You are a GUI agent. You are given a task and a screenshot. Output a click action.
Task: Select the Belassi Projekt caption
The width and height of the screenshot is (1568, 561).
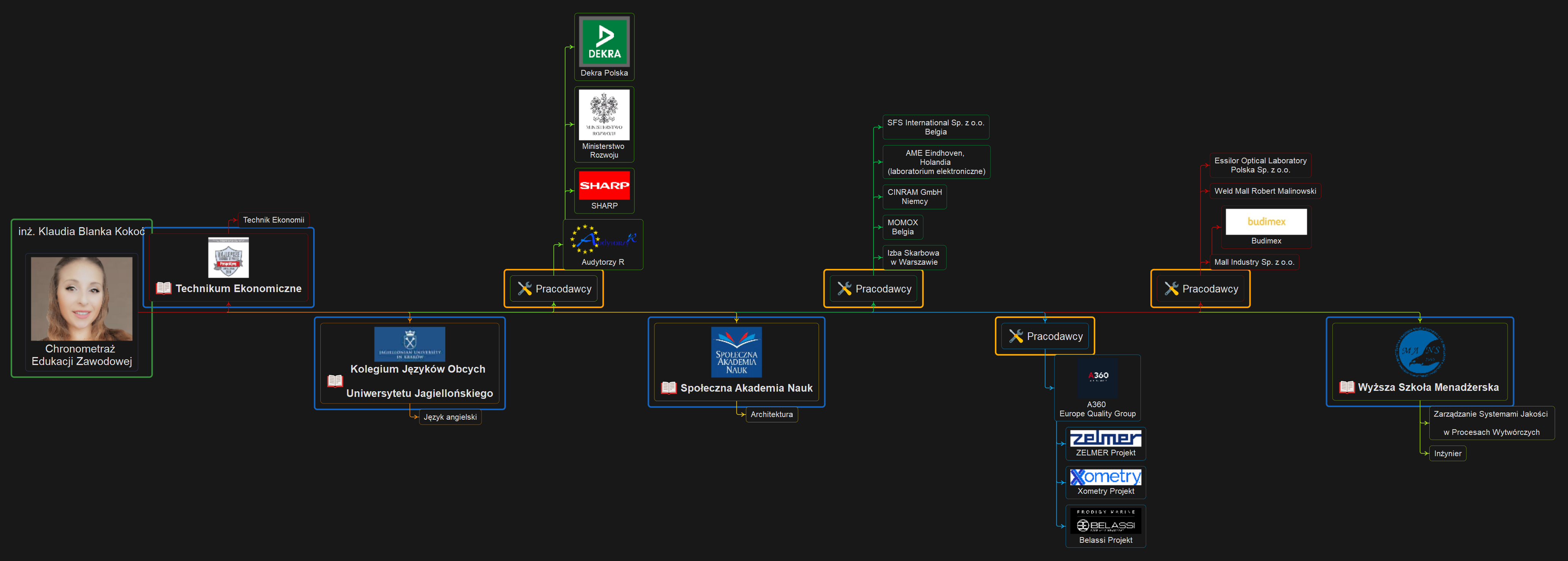(x=1106, y=540)
